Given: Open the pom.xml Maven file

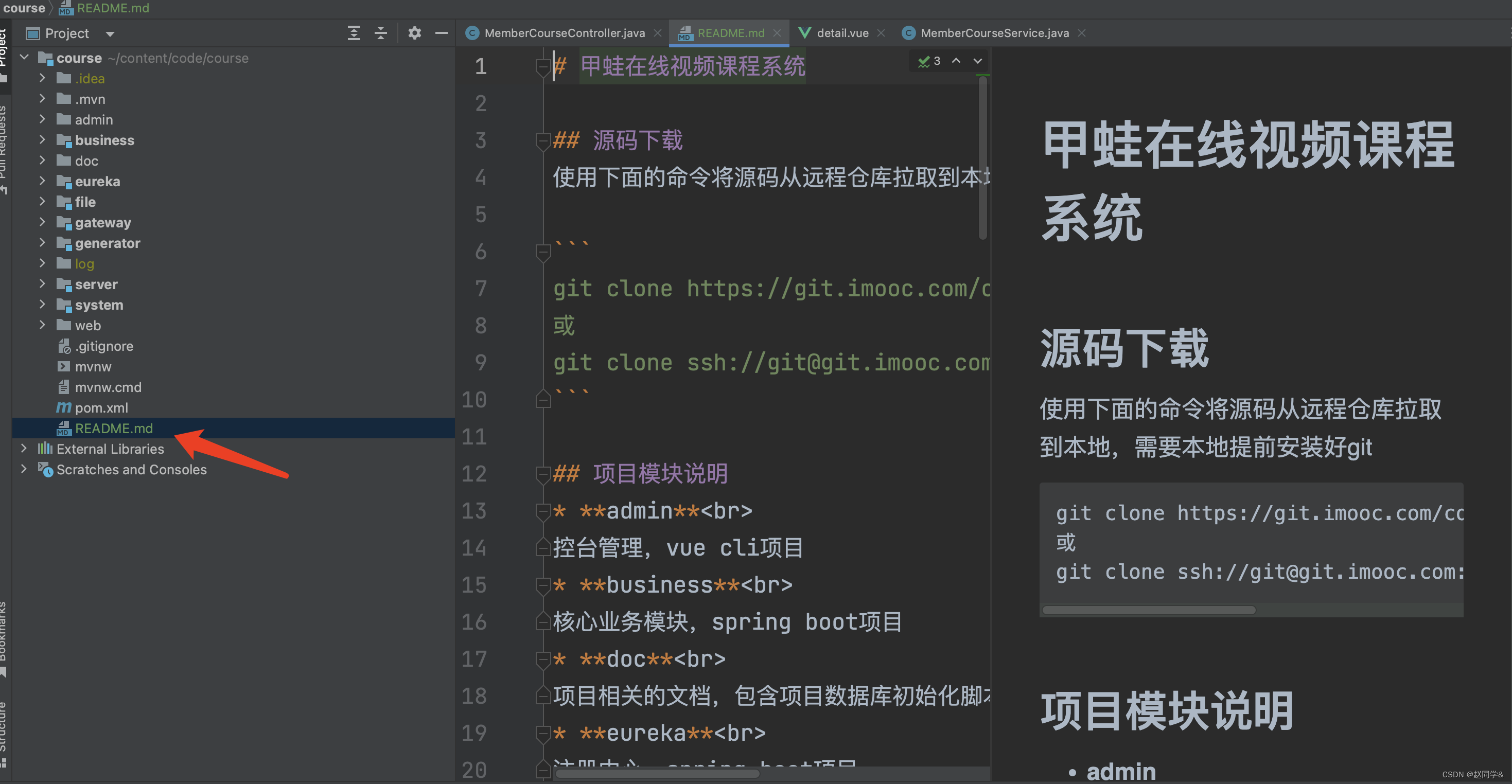Looking at the screenshot, I should [101, 408].
